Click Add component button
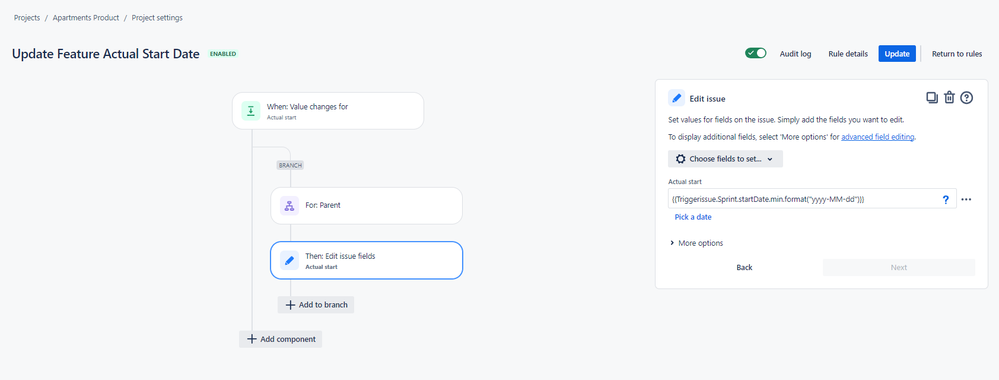Image resolution: width=999 pixels, height=380 pixels. click(281, 339)
